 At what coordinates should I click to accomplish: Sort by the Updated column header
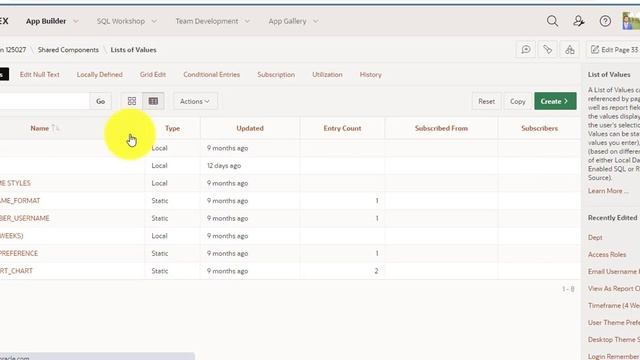(250, 128)
